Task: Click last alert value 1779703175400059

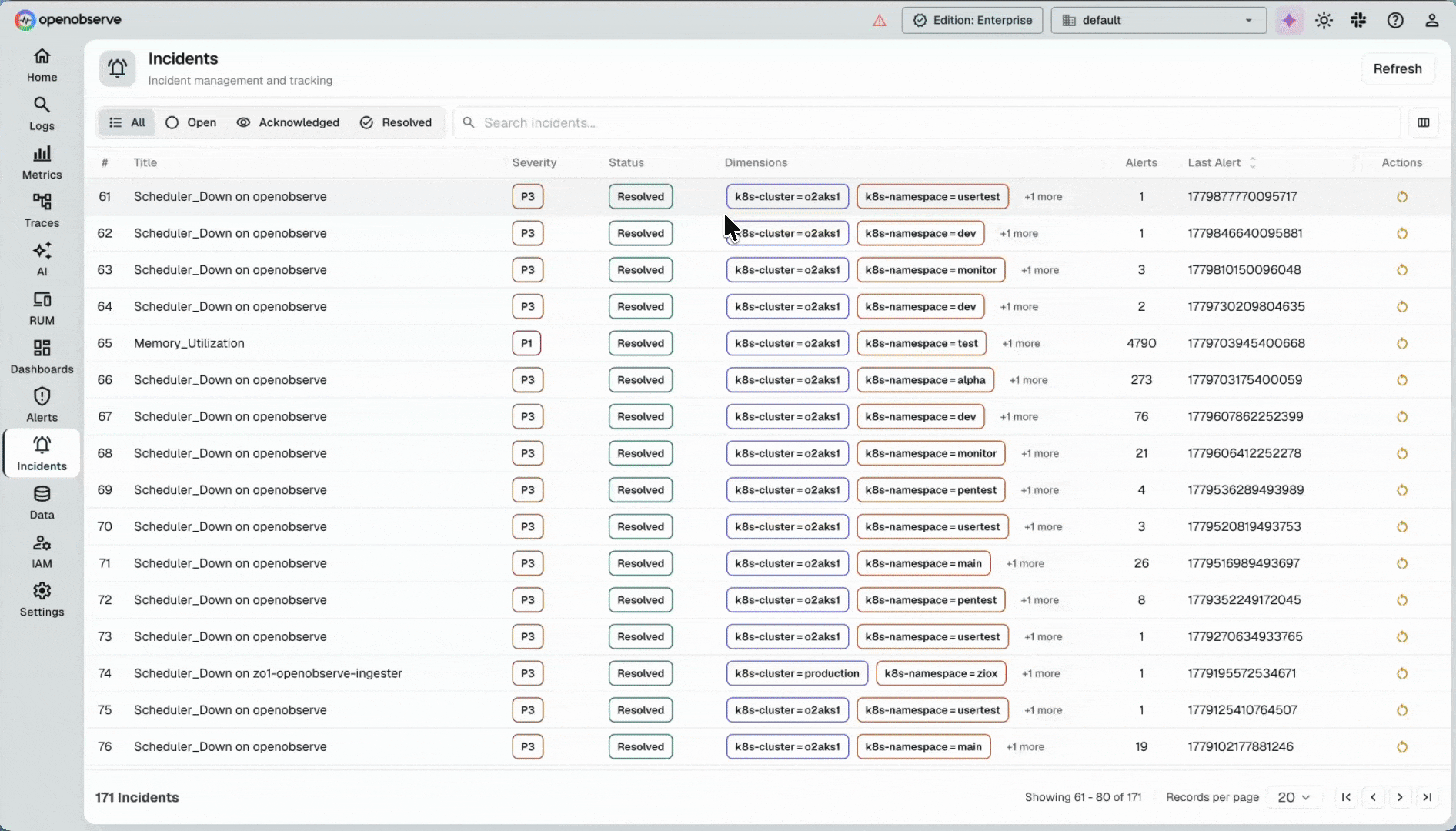Action: pos(1244,380)
